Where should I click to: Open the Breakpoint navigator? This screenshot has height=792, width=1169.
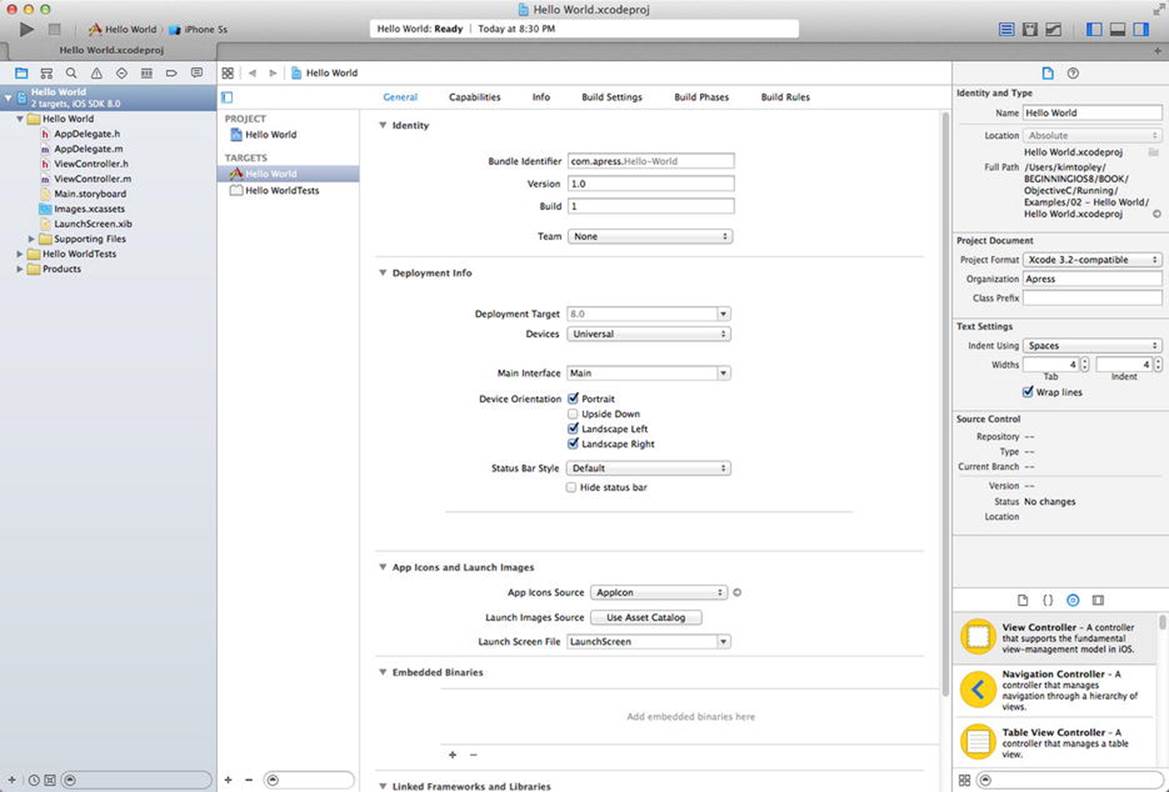171,73
